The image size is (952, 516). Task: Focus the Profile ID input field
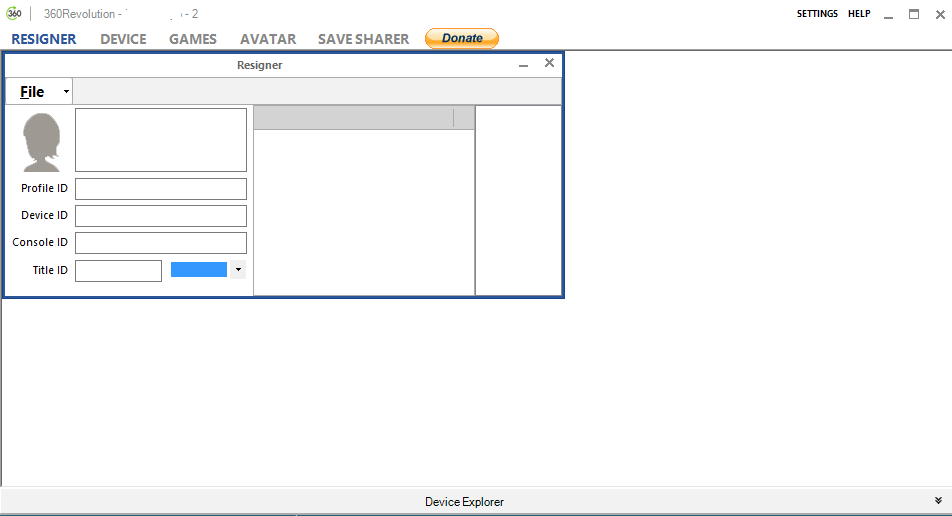click(160, 189)
